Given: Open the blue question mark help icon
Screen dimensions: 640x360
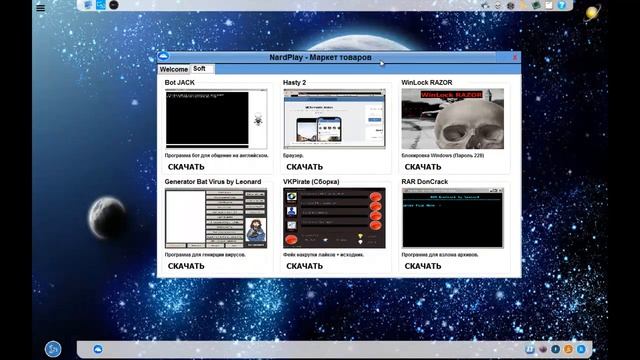Looking at the screenshot, I should (562, 5).
